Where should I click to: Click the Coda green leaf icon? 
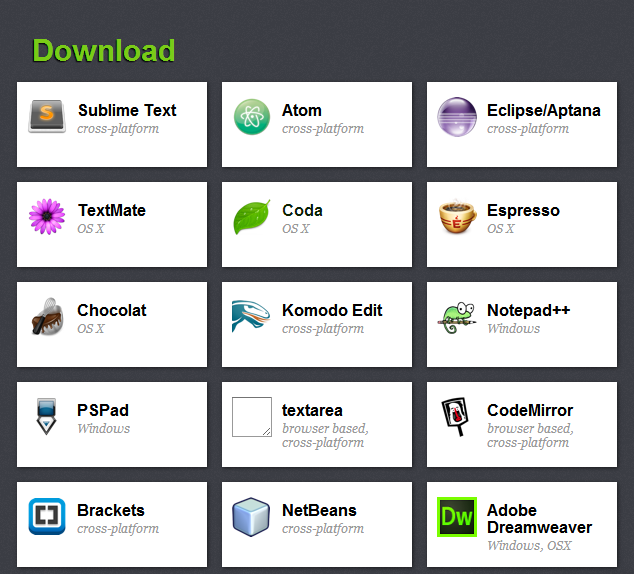point(251,217)
